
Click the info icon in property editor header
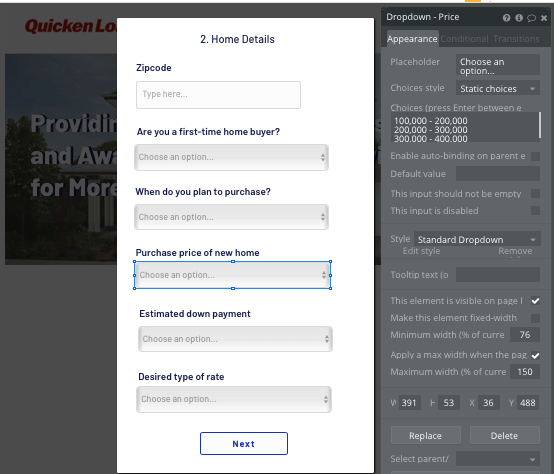click(519, 18)
